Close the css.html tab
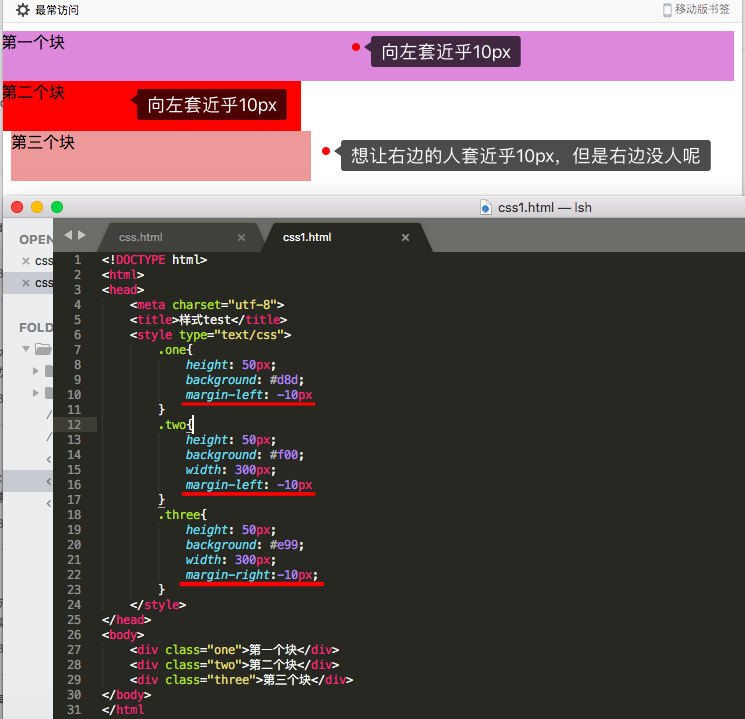Screen dimensions: 745x719 [x=241, y=238]
